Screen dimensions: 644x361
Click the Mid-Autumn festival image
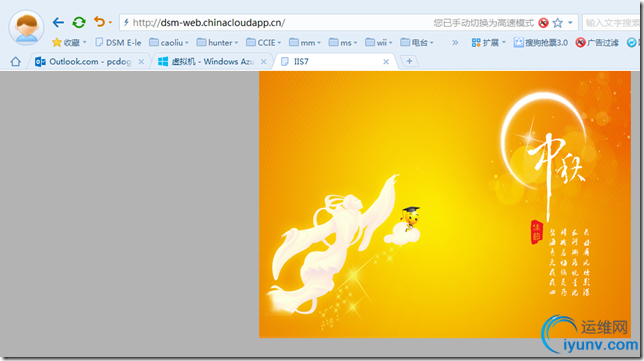445,204
